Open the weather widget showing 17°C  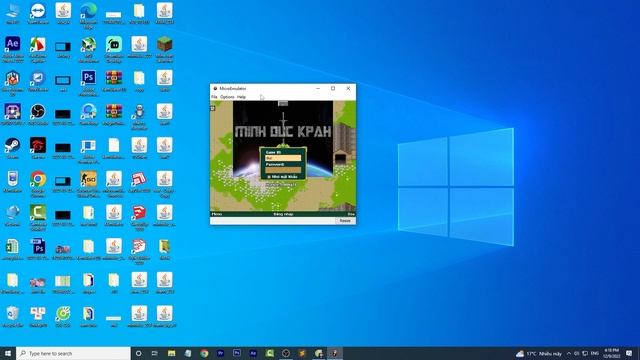click(539, 353)
